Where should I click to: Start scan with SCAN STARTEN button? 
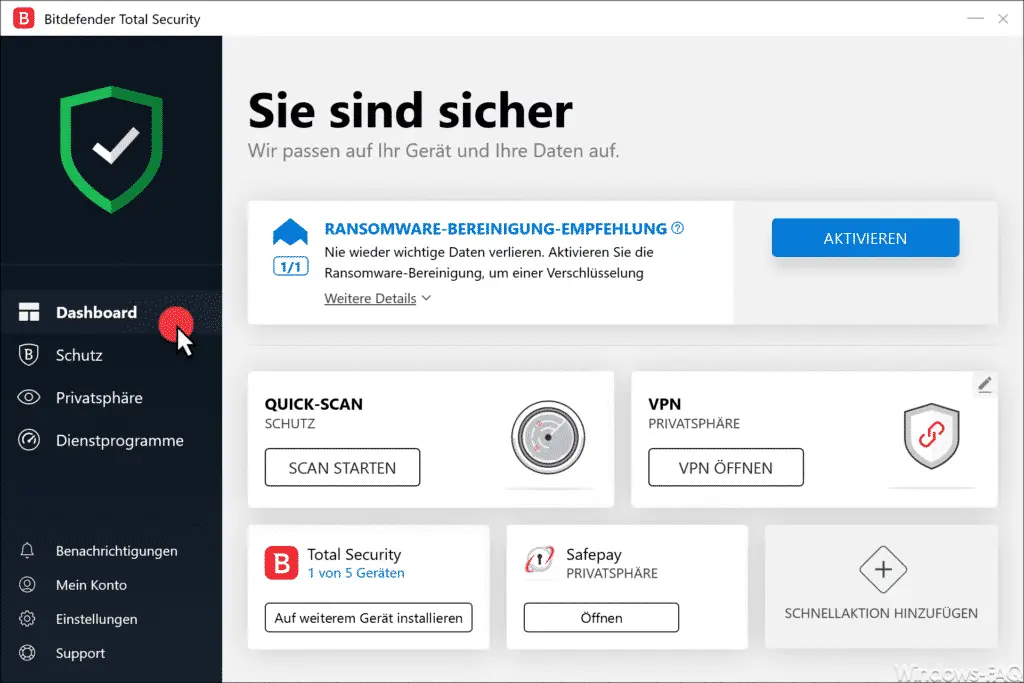tap(342, 467)
